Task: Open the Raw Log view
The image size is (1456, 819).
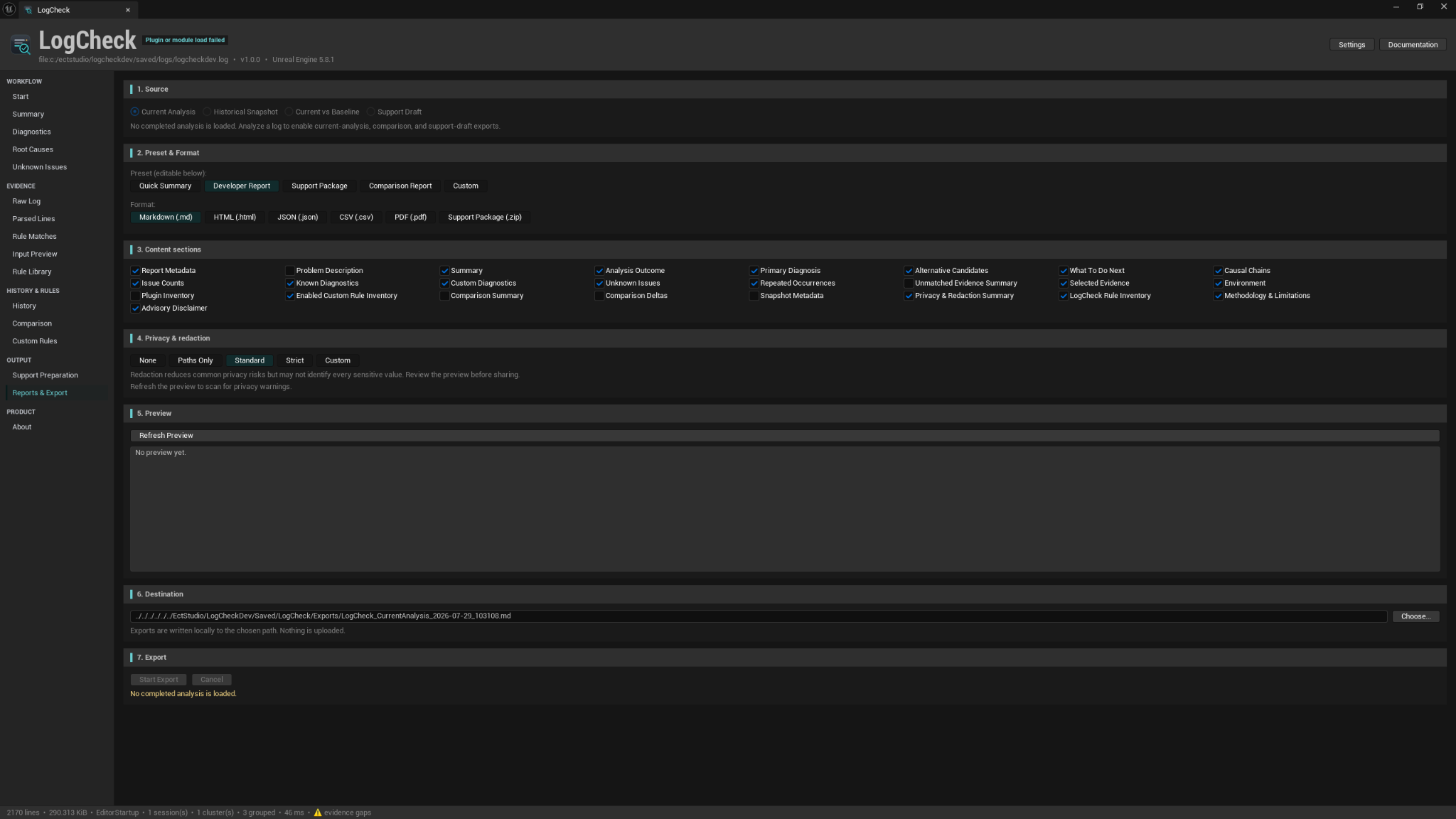Action: pos(26,202)
